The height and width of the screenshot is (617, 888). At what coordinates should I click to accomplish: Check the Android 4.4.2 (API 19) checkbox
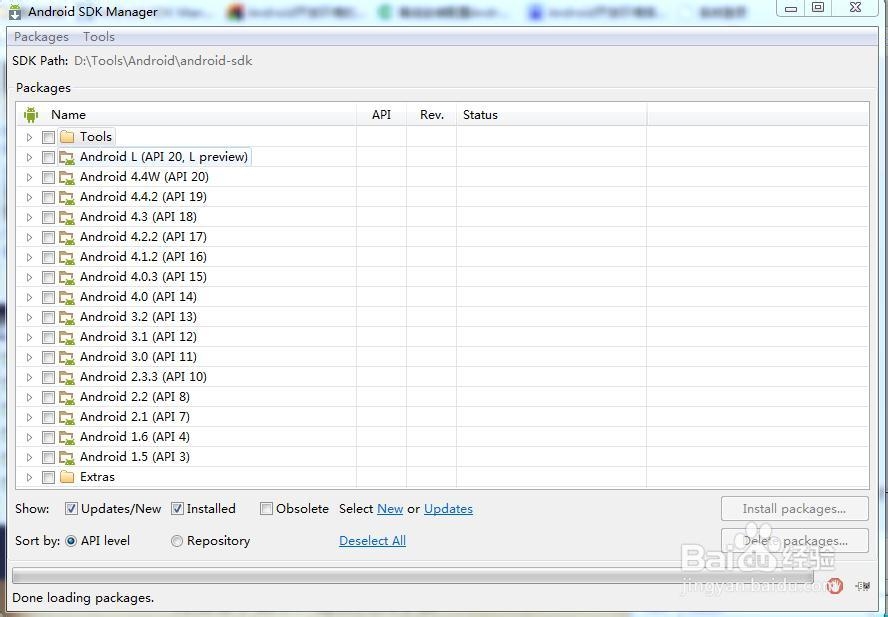pos(48,197)
